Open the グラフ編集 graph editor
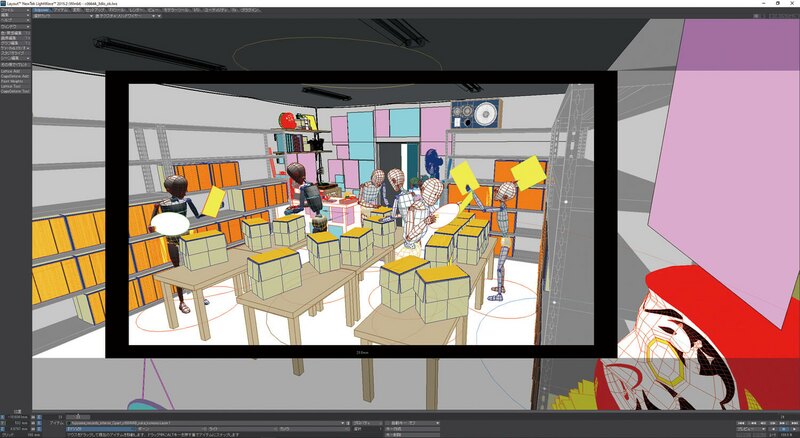The width and height of the screenshot is (800, 438). coord(13,40)
